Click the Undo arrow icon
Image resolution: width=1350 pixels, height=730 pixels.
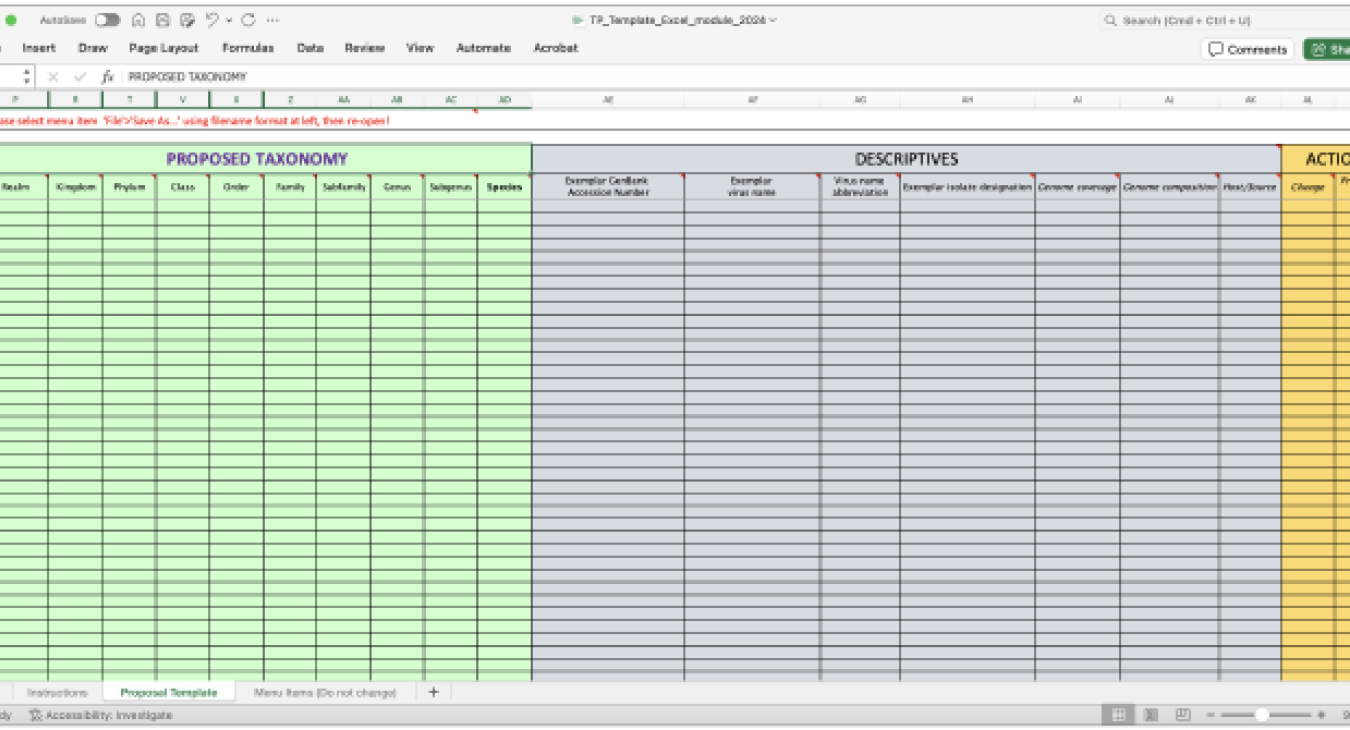tap(211, 20)
